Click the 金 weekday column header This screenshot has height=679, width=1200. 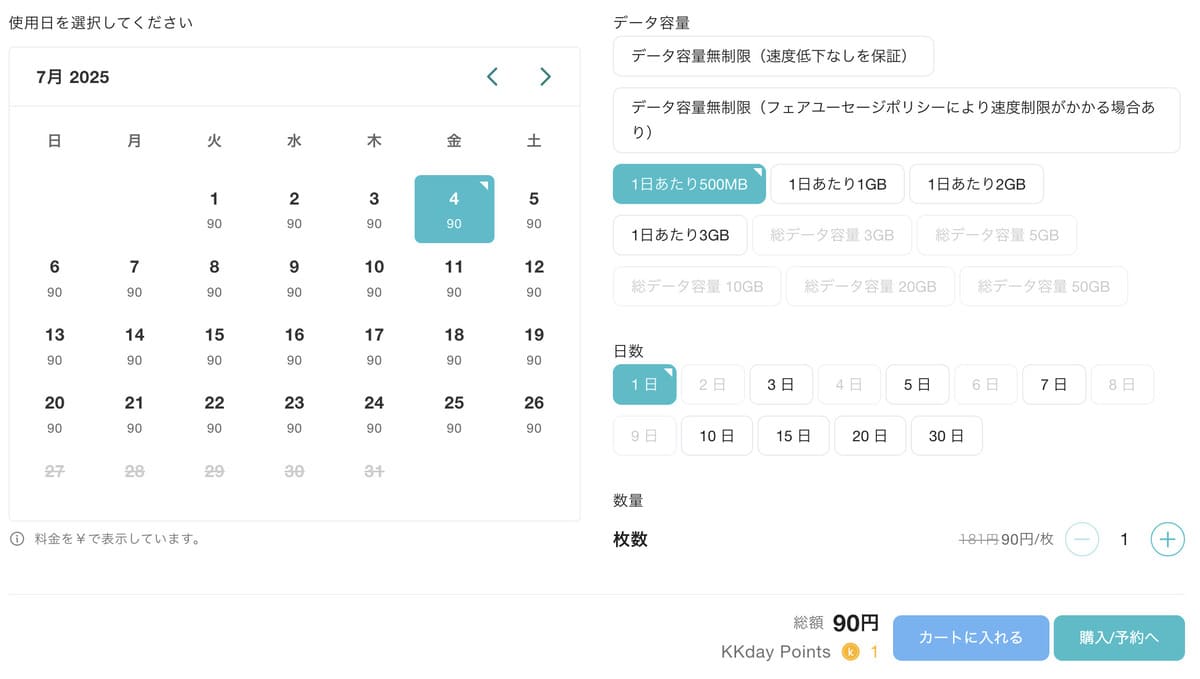(454, 141)
